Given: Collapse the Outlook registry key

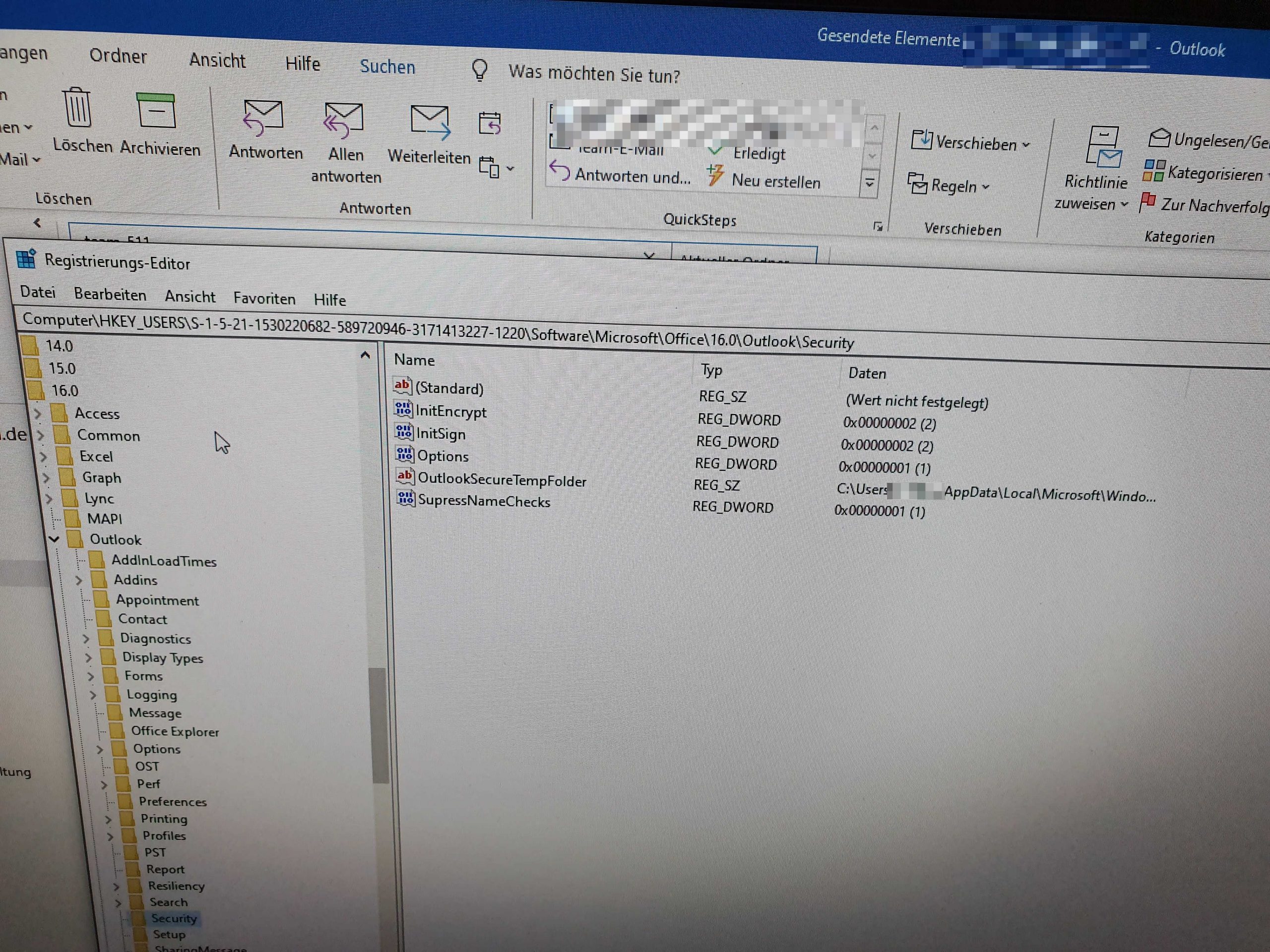Looking at the screenshot, I should pos(55,539).
